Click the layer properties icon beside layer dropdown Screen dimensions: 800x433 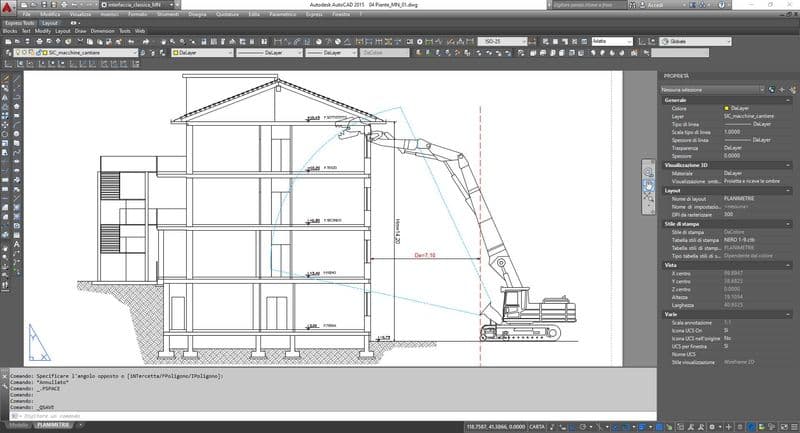point(8,52)
